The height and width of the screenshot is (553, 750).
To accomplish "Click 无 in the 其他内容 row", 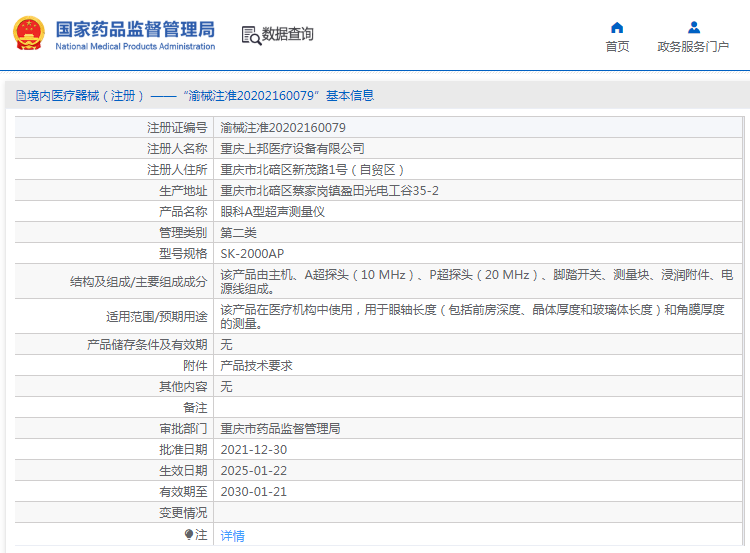I will coord(226,387).
